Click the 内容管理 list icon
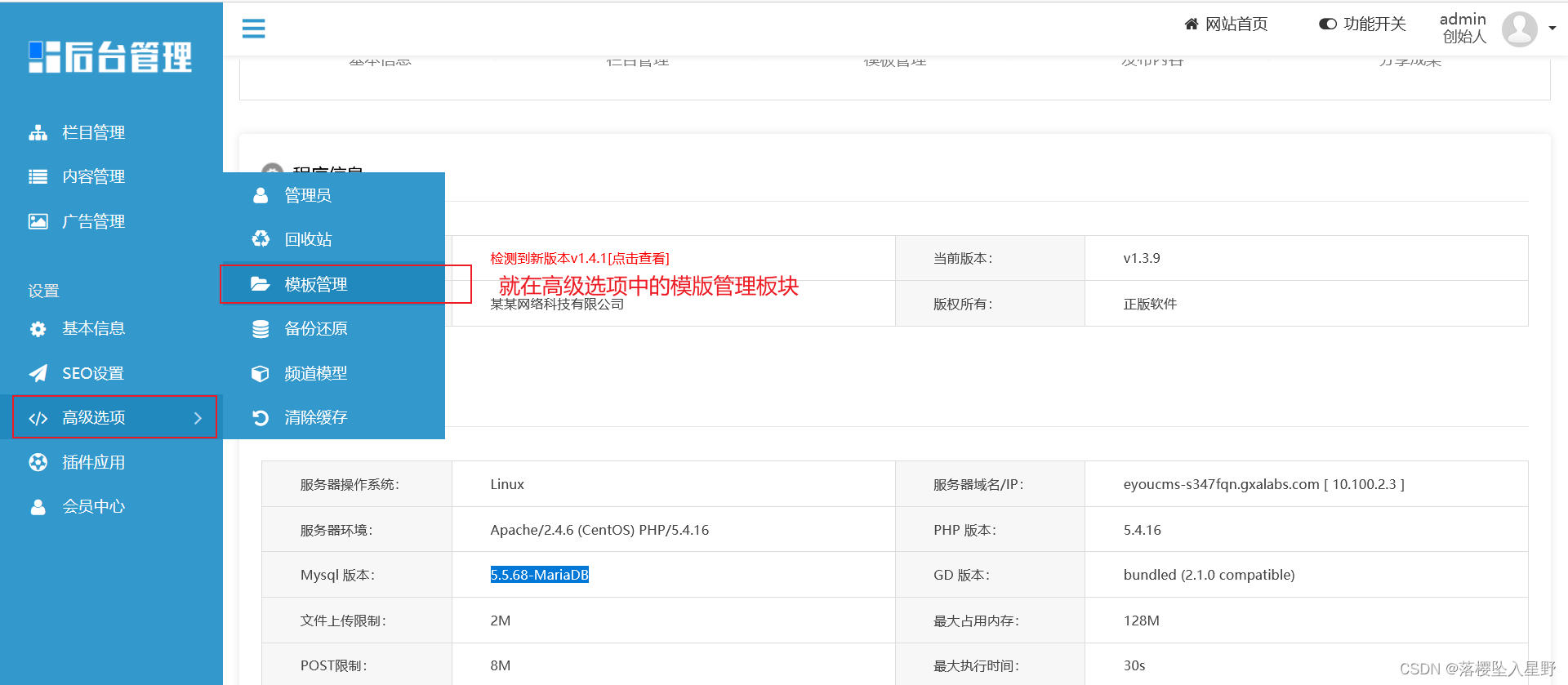This screenshot has height=685, width=1568. coord(38,176)
